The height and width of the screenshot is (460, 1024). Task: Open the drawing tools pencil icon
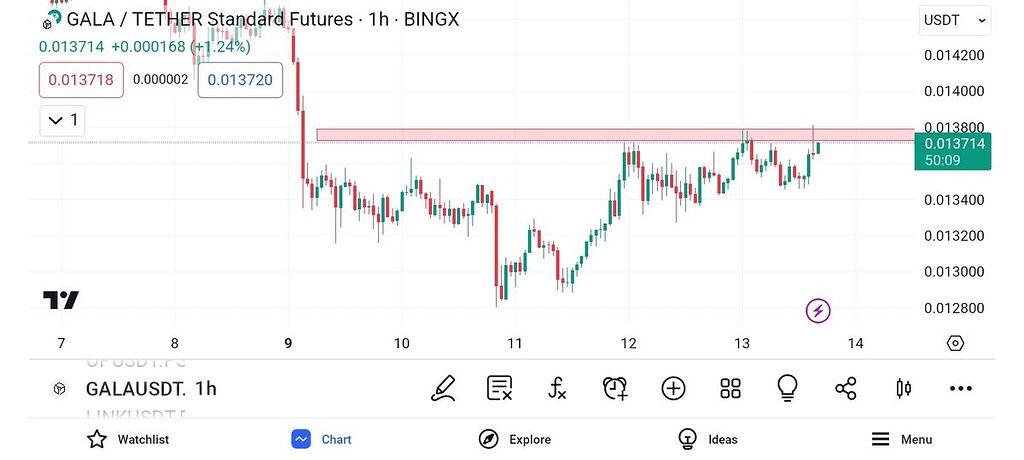[x=444, y=388]
